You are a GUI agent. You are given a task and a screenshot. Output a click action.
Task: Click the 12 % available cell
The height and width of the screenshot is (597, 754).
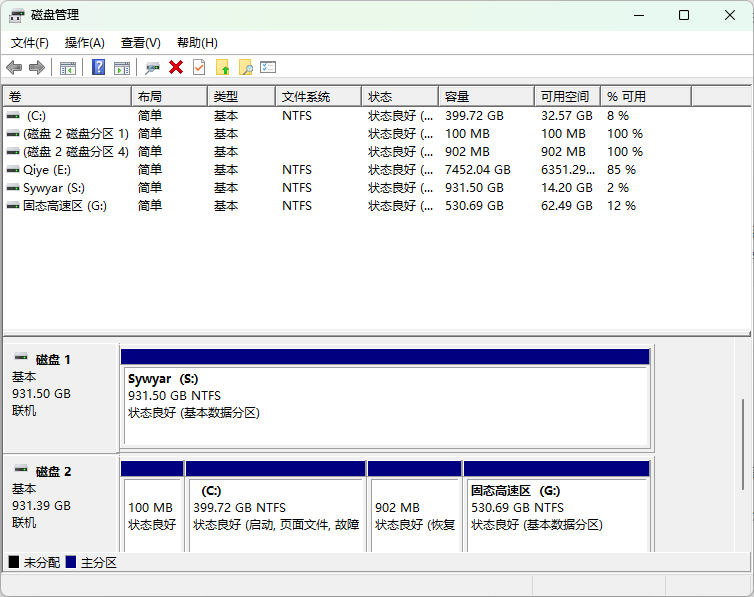pos(621,206)
